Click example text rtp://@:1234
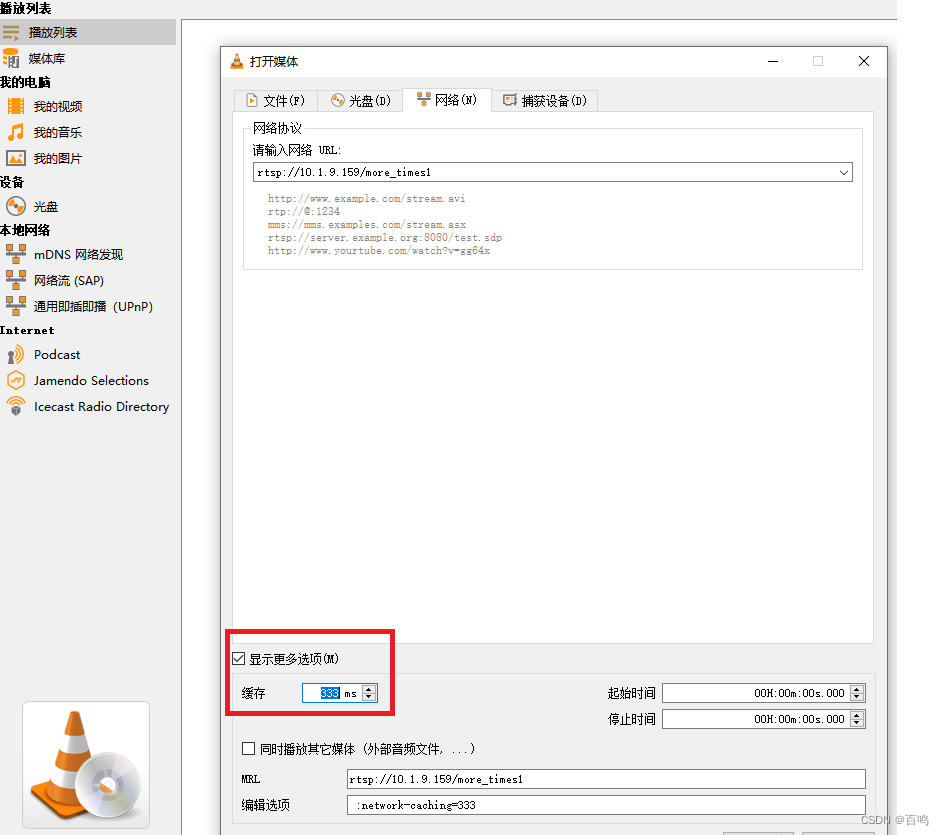The height and width of the screenshot is (835, 944). pos(303,211)
